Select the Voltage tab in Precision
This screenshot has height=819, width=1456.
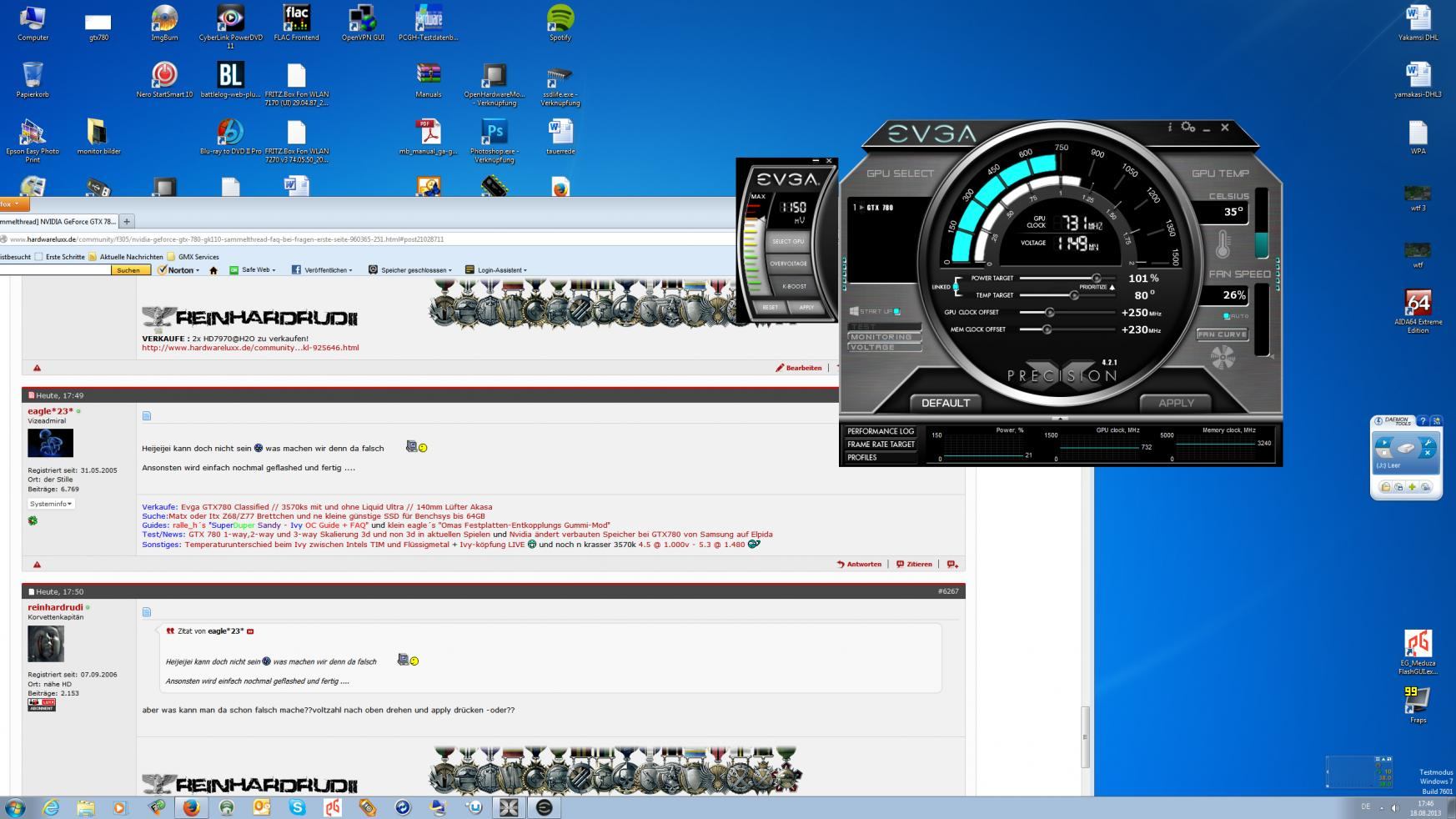tap(885, 347)
